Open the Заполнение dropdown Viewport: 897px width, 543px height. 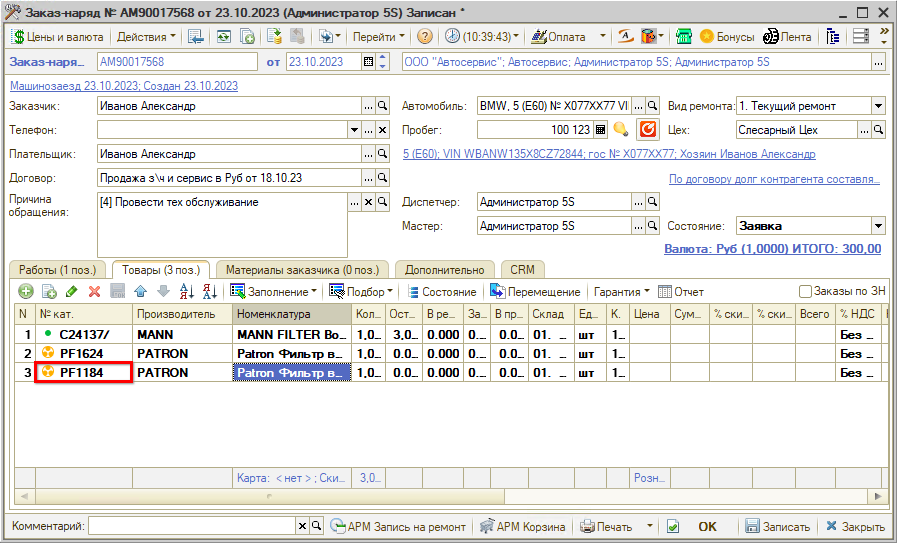pos(273,291)
